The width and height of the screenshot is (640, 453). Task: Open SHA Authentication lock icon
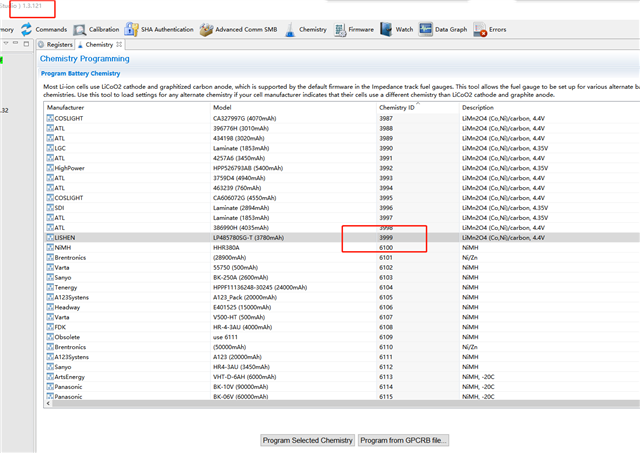[131, 29]
